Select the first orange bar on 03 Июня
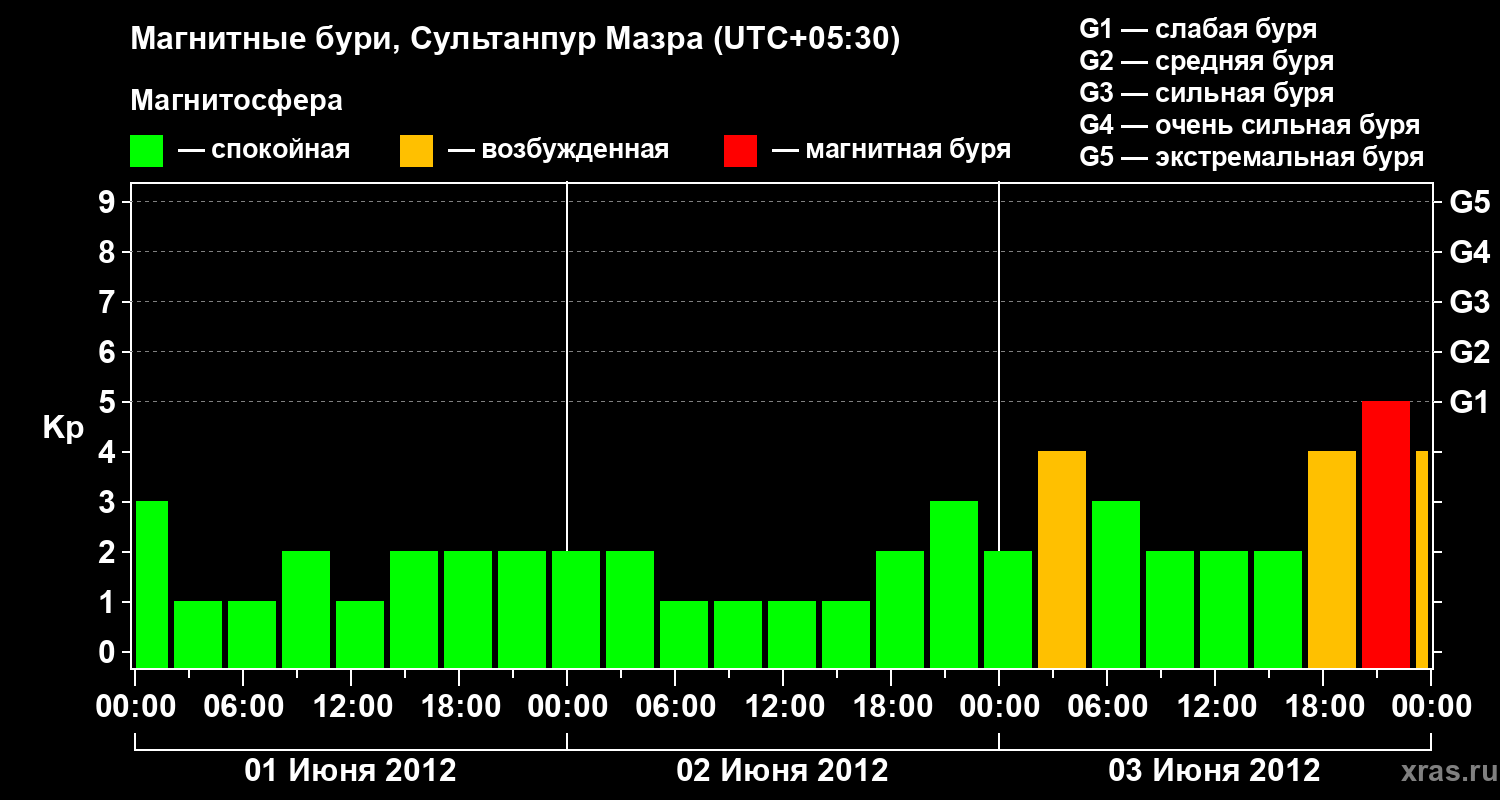This screenshot has height=800, width=1500. (x=1062, y=560)
